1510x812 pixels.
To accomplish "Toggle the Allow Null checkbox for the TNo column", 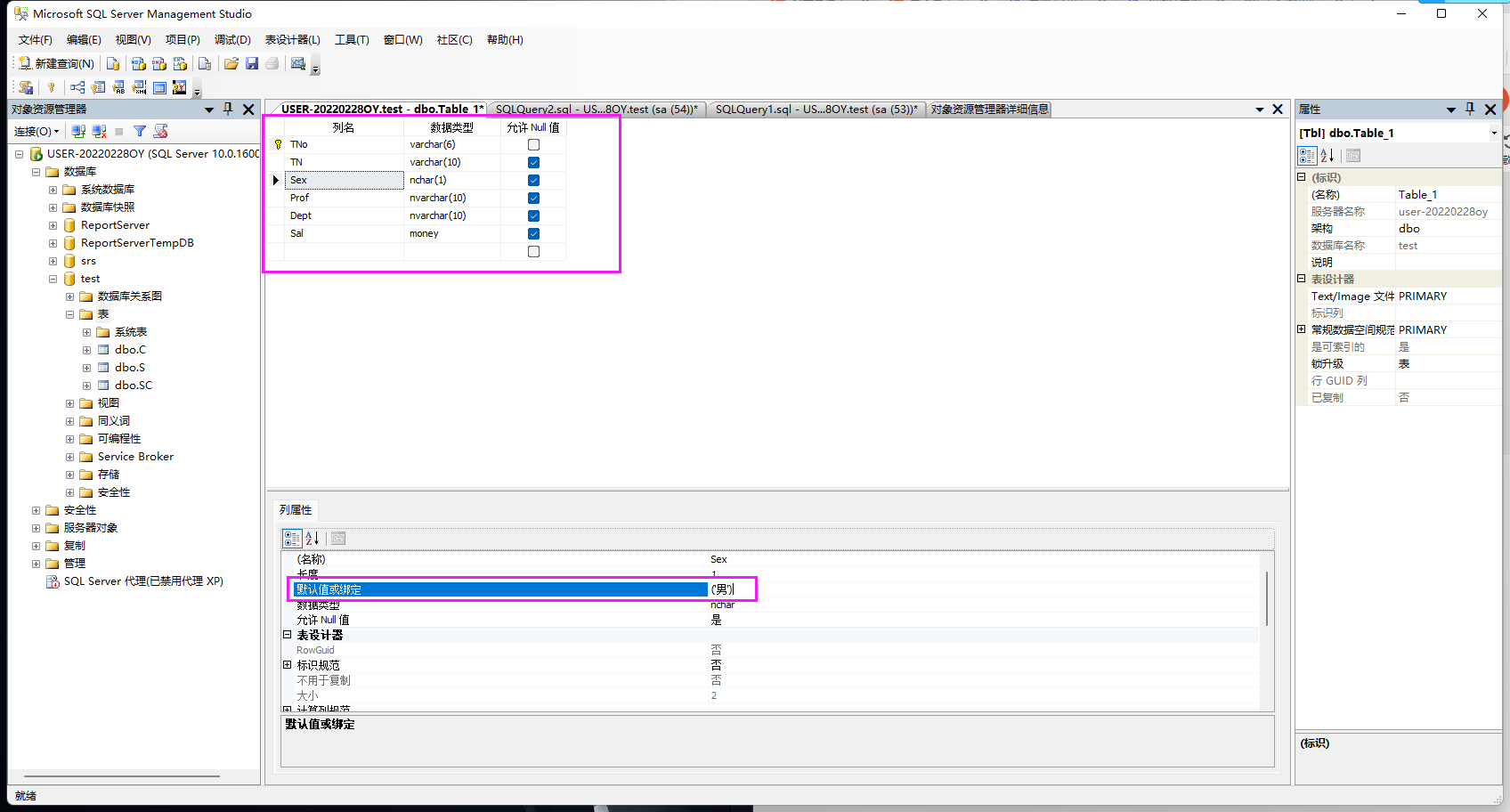I will click(x=533, y=144).
